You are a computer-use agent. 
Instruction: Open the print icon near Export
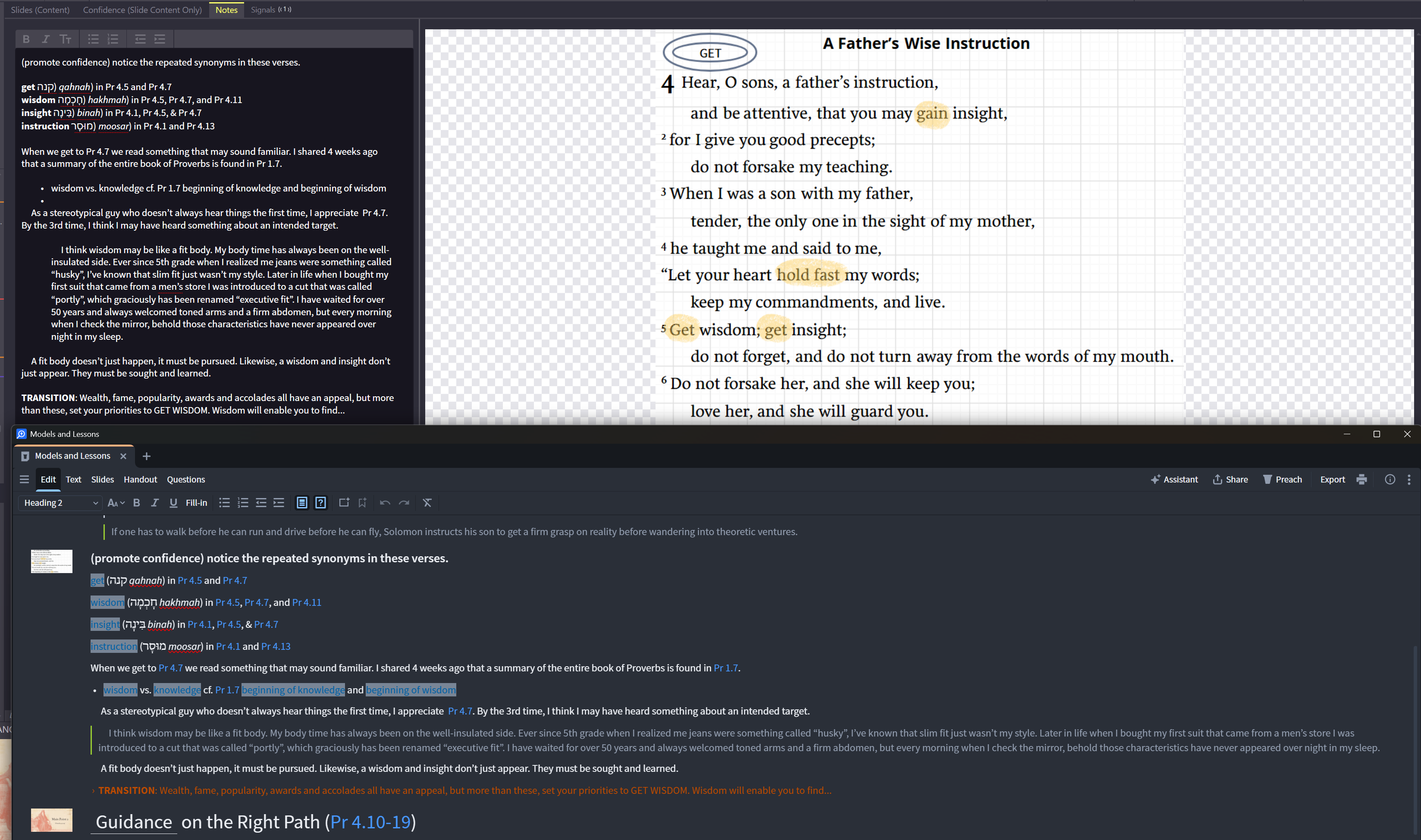click(1361, 480)
